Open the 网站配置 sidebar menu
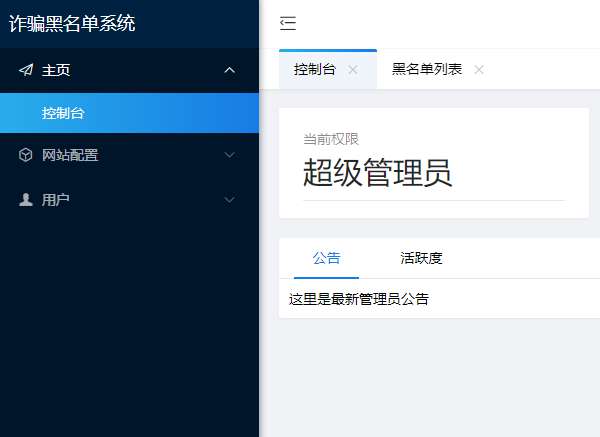The image size is (600, 437). [129, 155]
